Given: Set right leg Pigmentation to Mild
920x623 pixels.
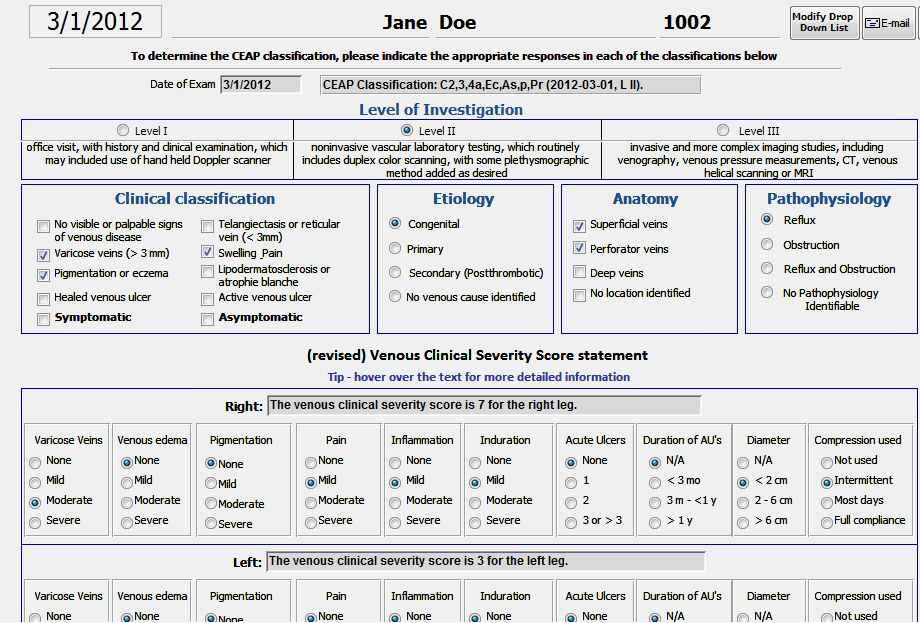Looking at the screenshot, I should click(211, 483).
